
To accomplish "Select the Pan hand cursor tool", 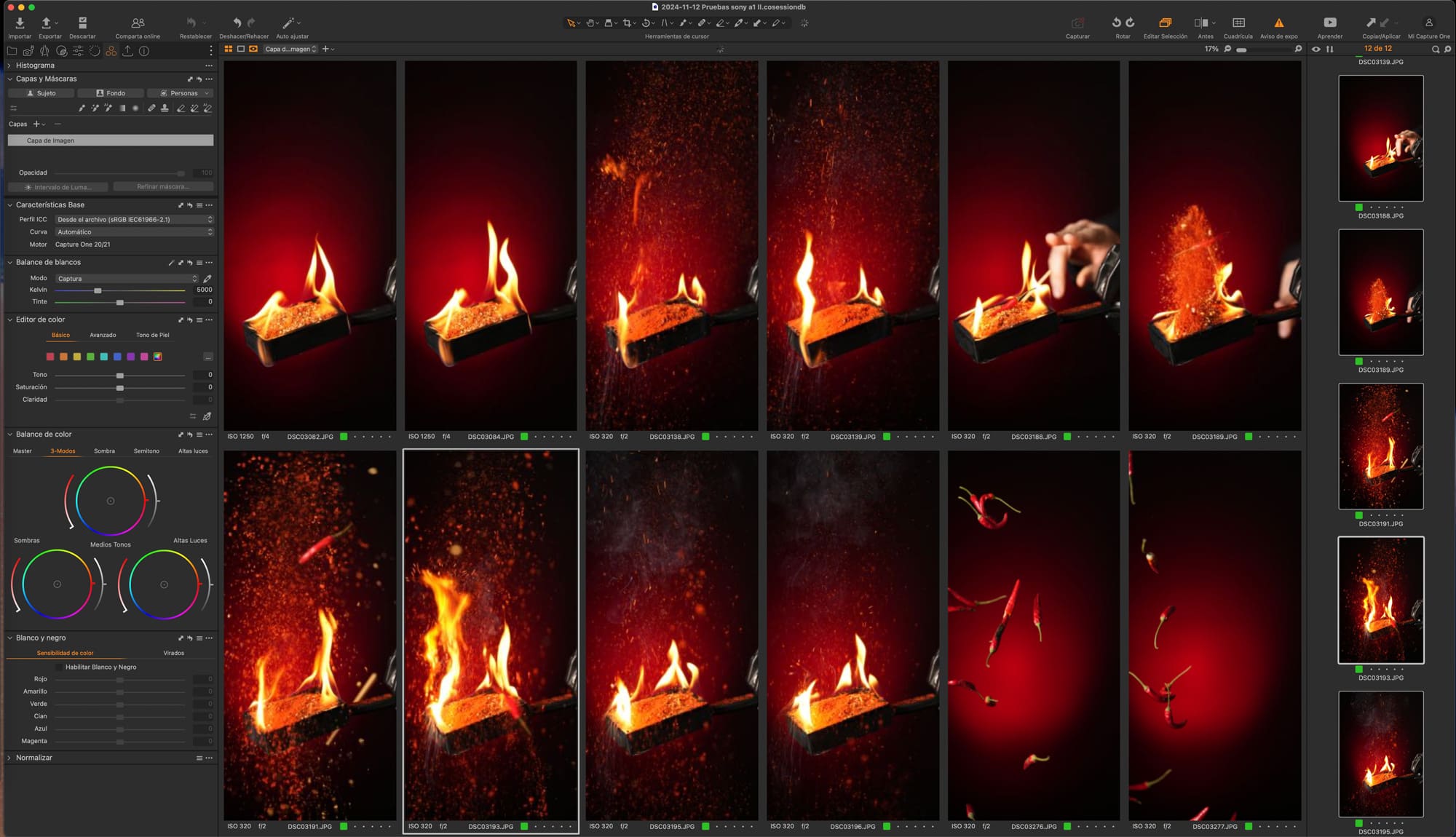I will pos(590,23).
